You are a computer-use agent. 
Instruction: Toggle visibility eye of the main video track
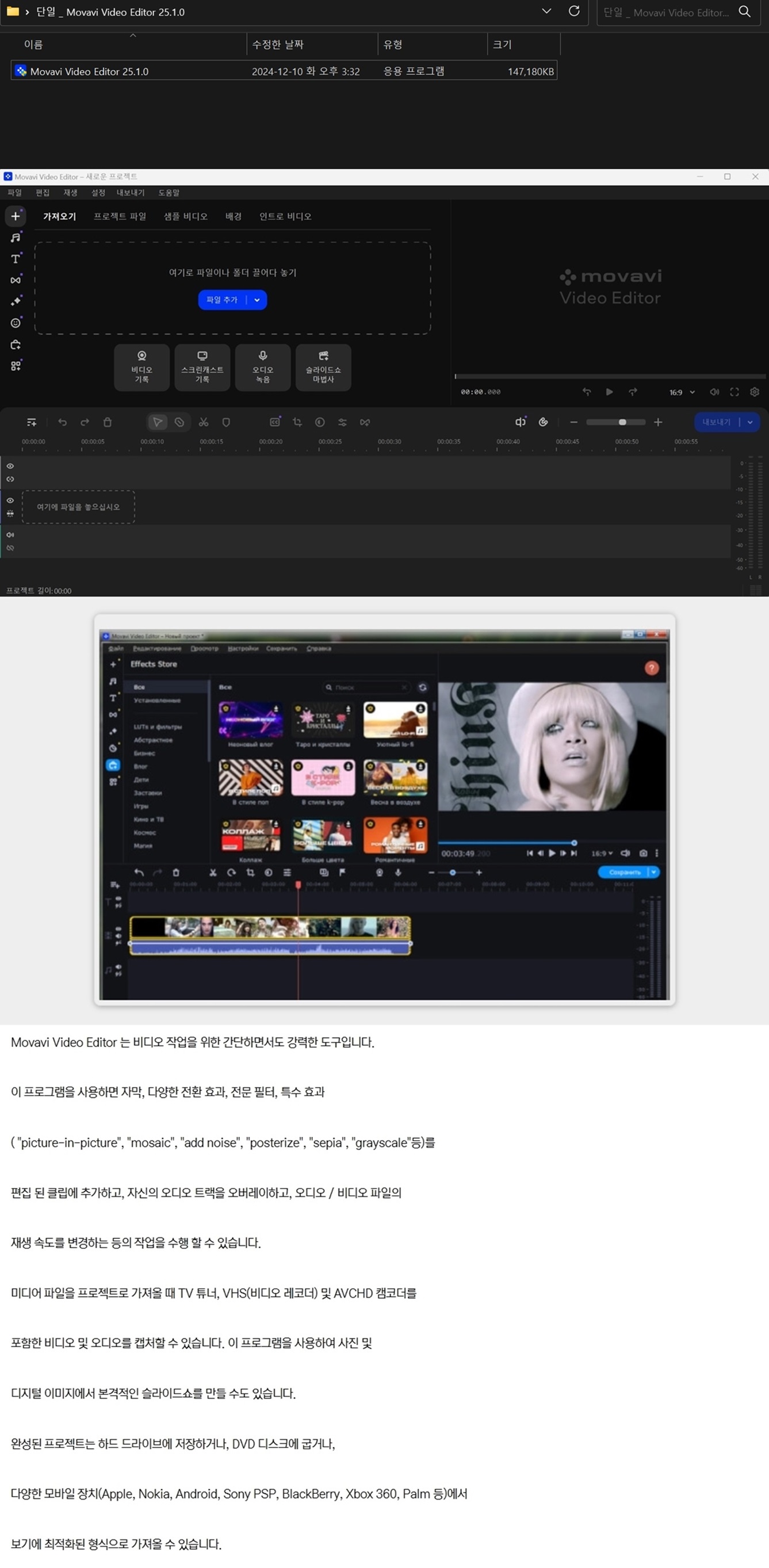click(10, 500)
